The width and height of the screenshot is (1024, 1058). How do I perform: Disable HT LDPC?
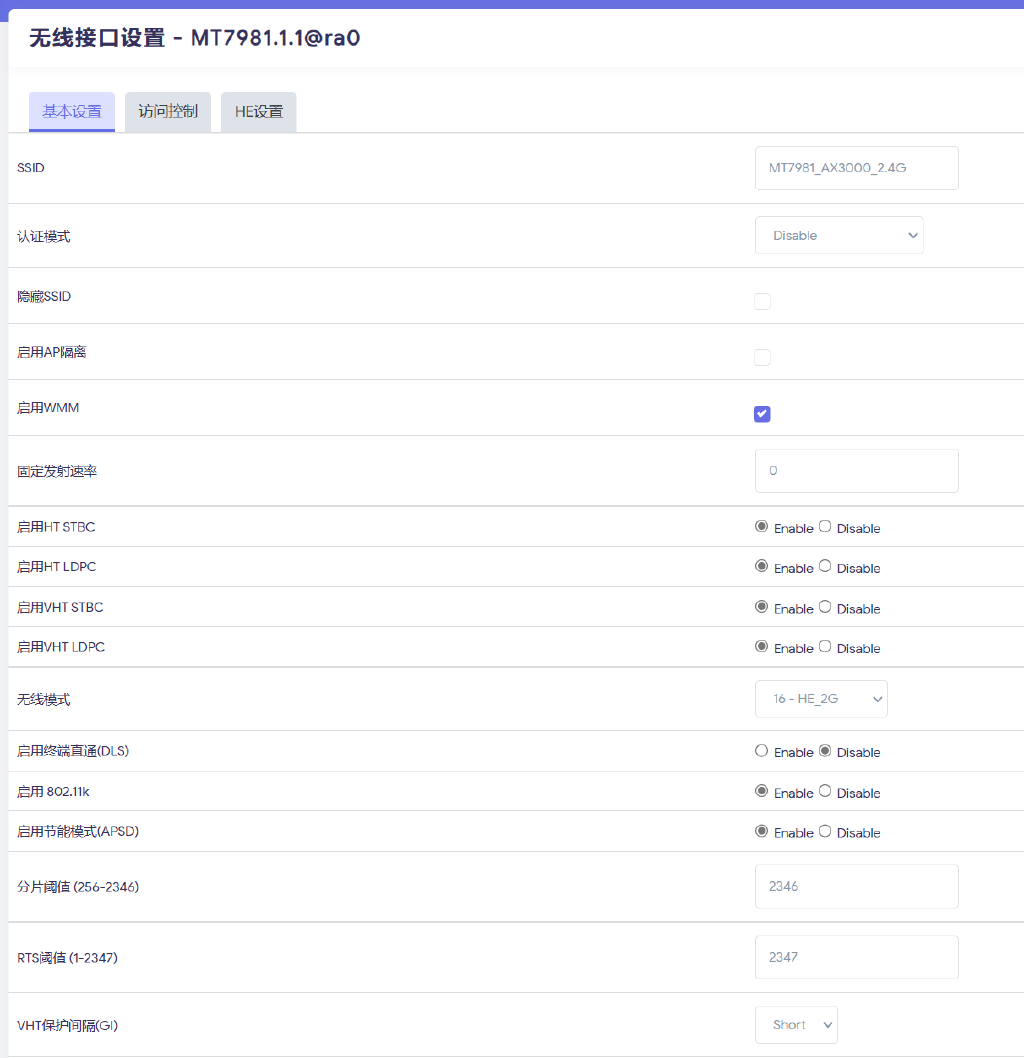[x=825, y=567]
